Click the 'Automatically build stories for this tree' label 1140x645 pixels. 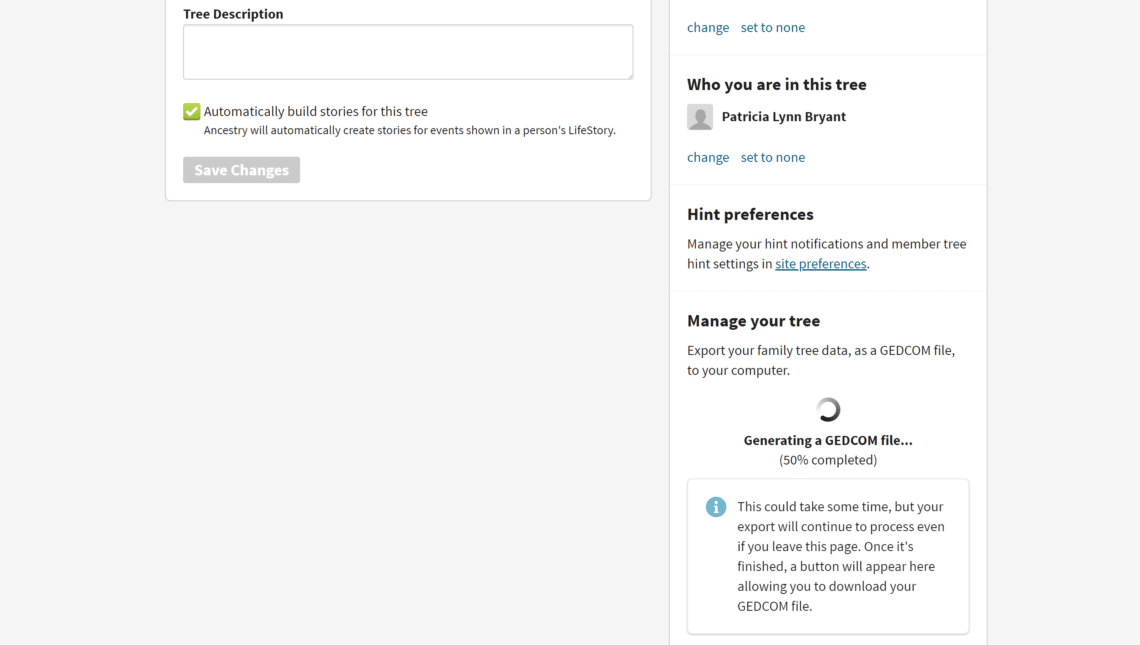[316, 112]
